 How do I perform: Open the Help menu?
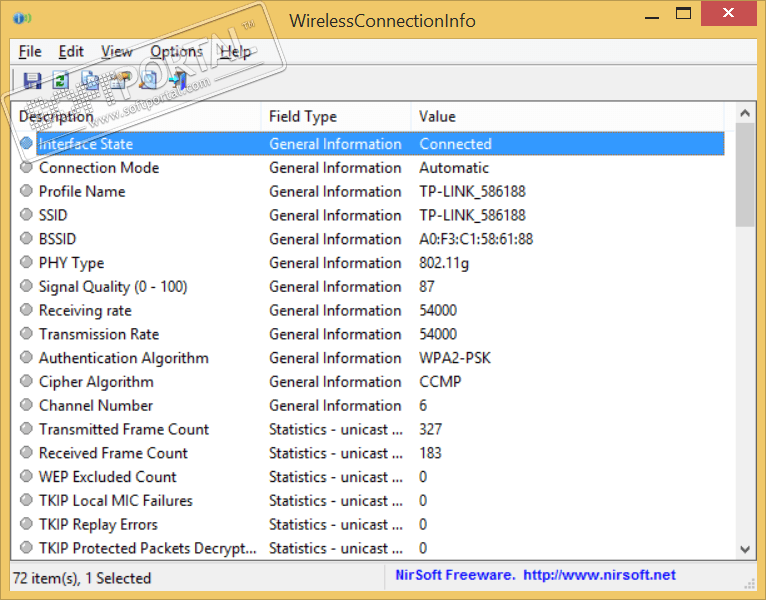(235, 51)
